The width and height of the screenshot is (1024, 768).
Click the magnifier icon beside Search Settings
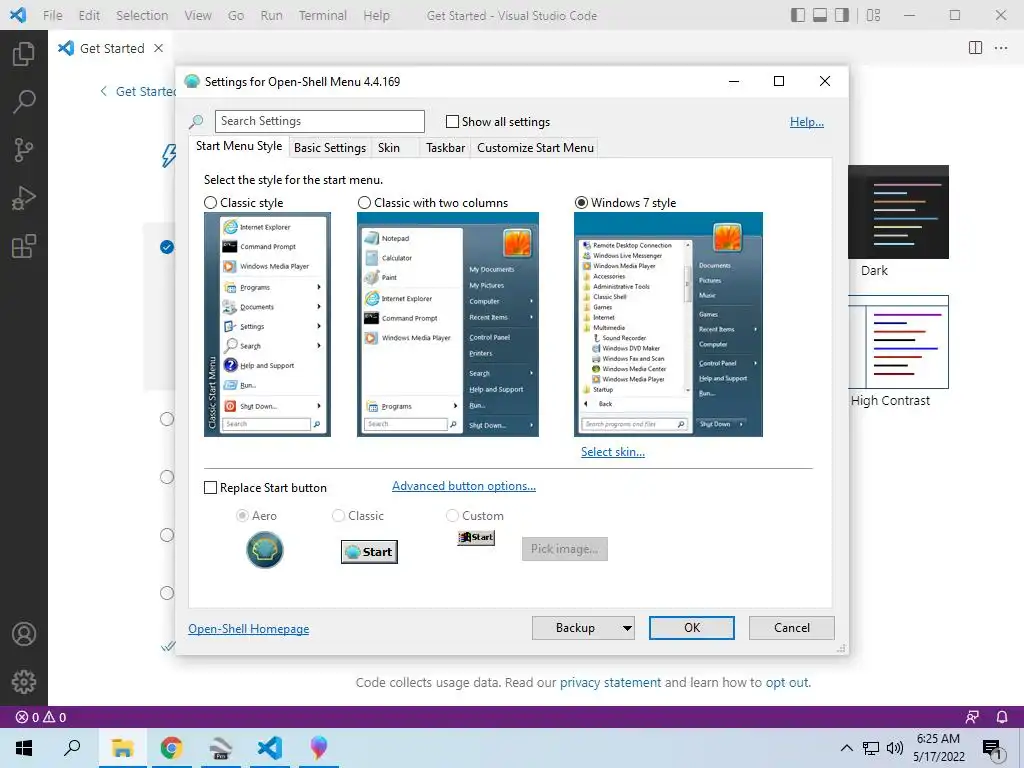coord(196,121)
